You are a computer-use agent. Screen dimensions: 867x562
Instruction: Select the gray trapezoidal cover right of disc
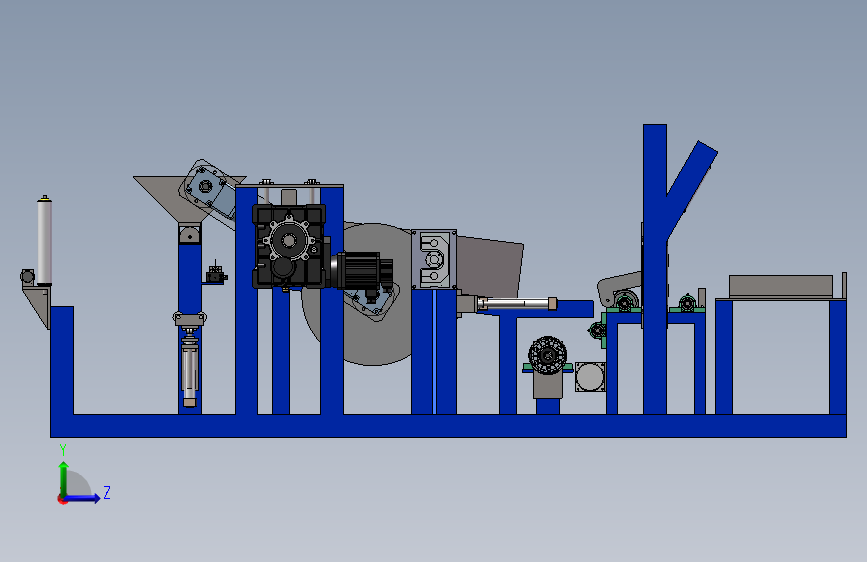[489, 267]
